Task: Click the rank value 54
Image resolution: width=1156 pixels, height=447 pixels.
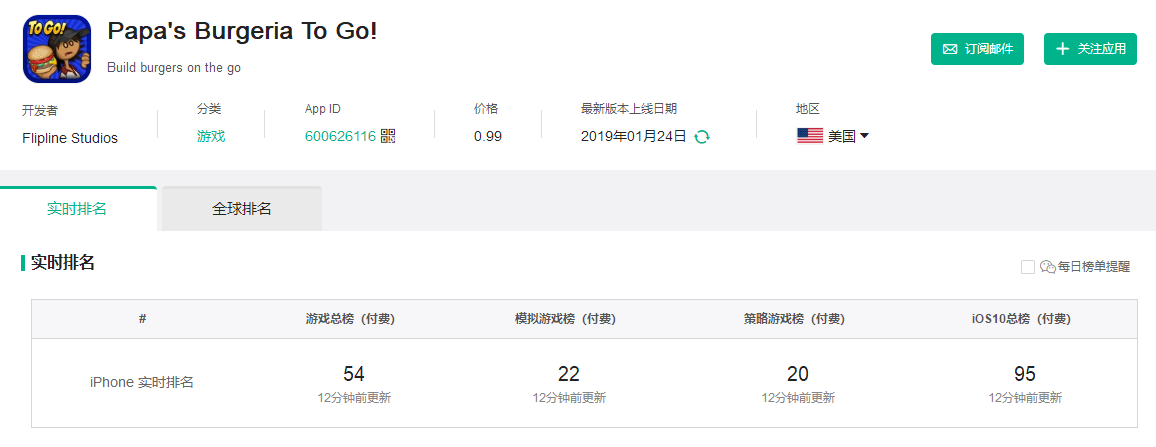Action: click(x=354, y=373)
